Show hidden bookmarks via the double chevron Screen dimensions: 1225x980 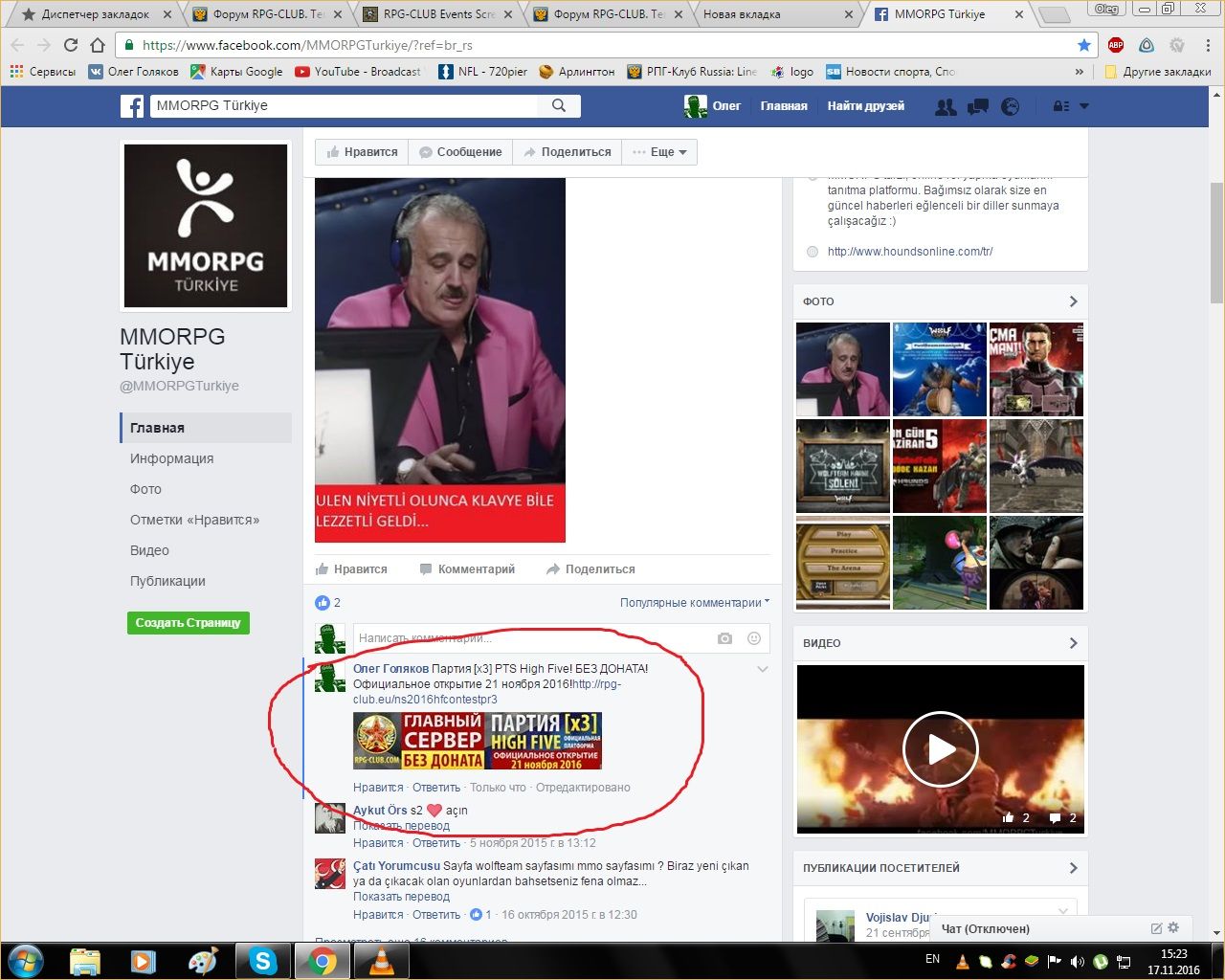pos(1080,72)
